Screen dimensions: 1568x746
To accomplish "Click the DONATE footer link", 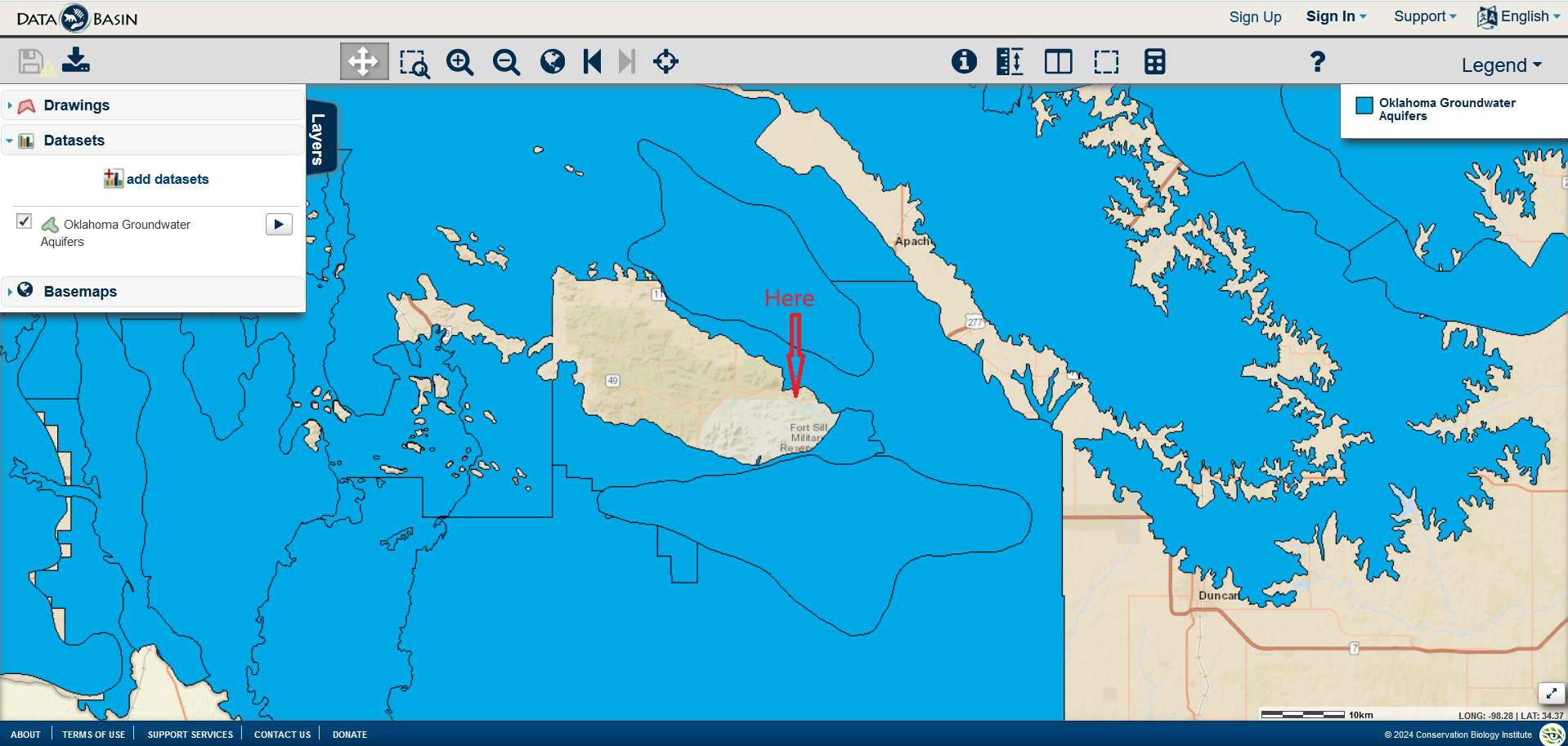I will pyautogui.click(x=349, y=735).
